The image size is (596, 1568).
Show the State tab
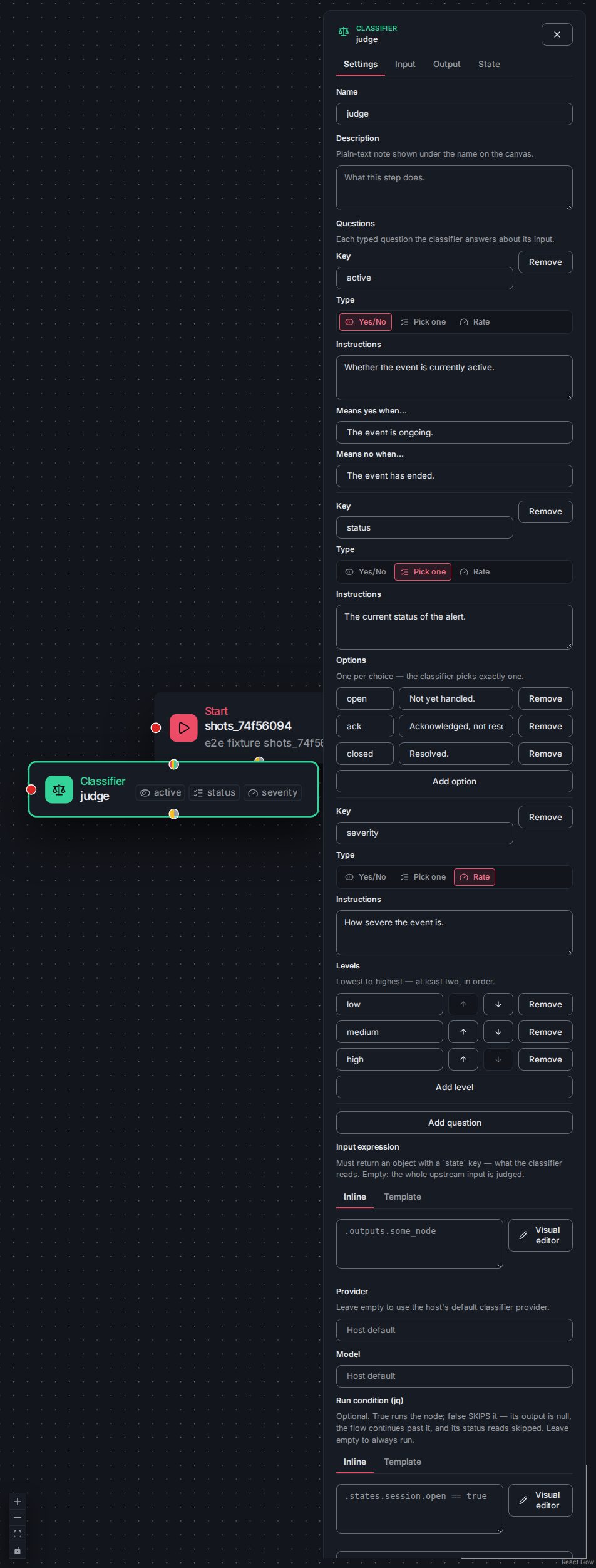489,64
